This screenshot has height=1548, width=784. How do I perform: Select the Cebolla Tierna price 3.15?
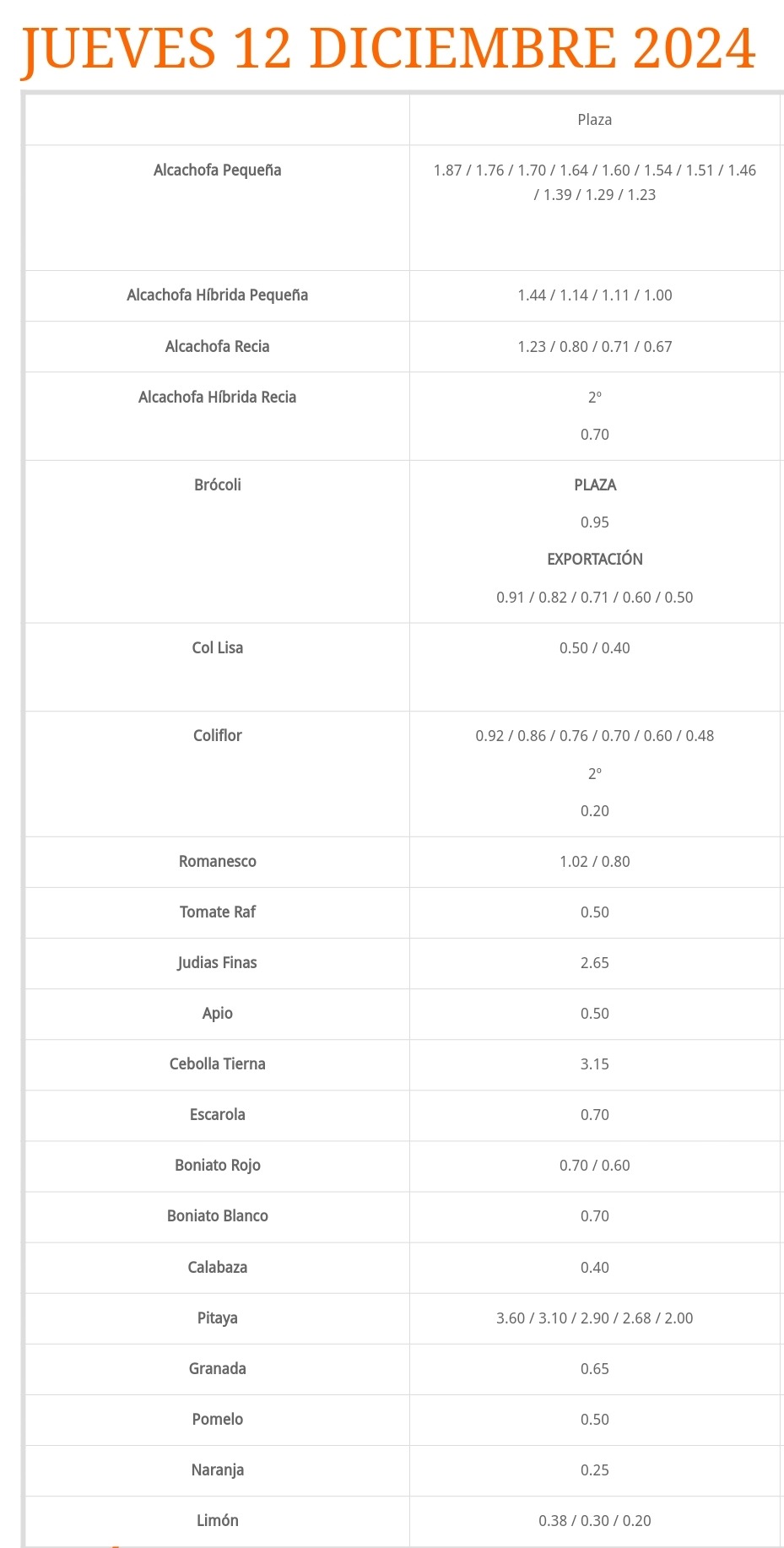point(595,1064)
